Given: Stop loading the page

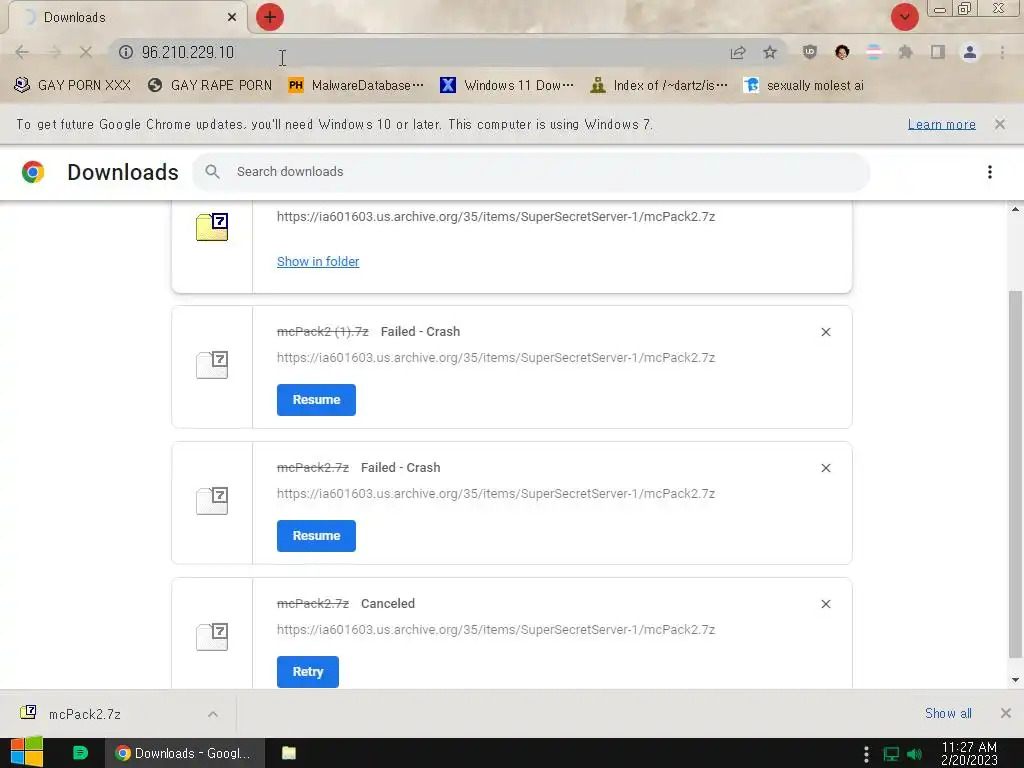Looking at the screenshot, I should [86, 52].
